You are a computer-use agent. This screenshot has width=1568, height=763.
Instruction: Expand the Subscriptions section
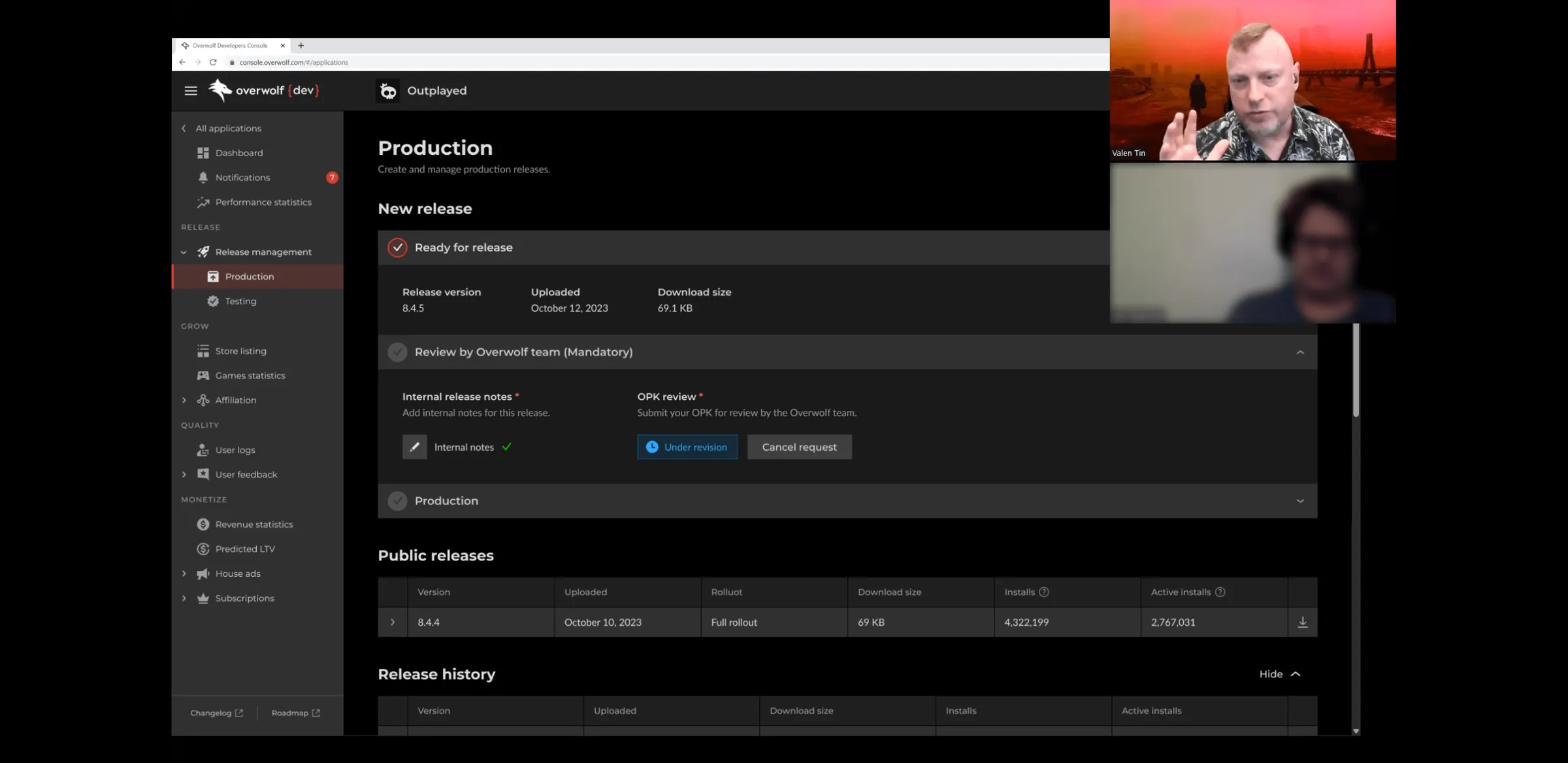click(x=184, y=598)
